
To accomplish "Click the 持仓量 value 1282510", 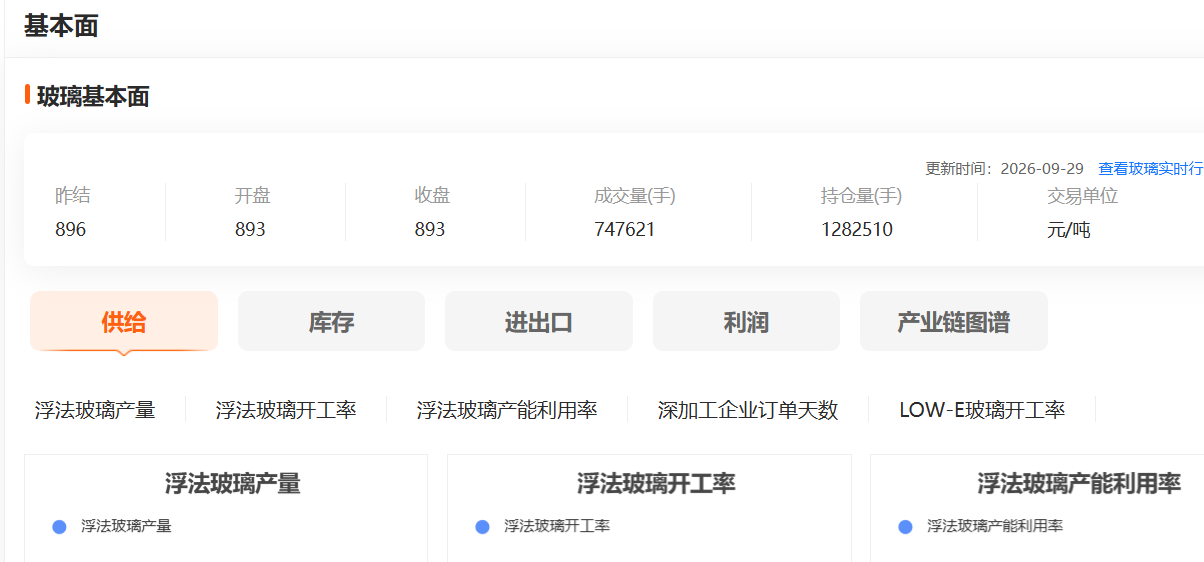I will point(857,229).
